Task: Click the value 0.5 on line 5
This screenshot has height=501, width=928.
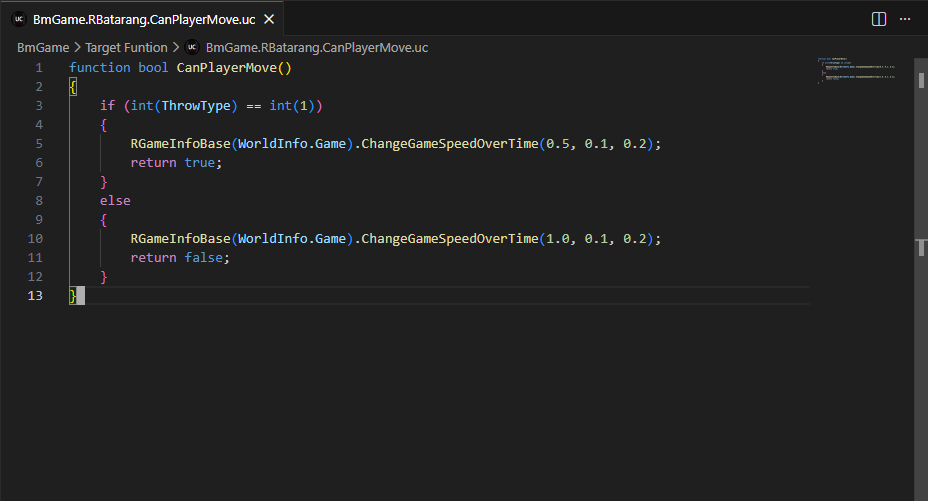Action: point(558,144)
